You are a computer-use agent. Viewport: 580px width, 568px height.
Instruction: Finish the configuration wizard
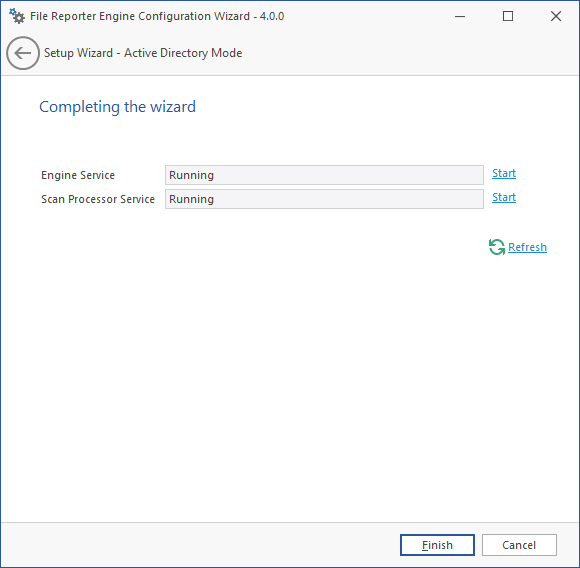pos(437,545)
